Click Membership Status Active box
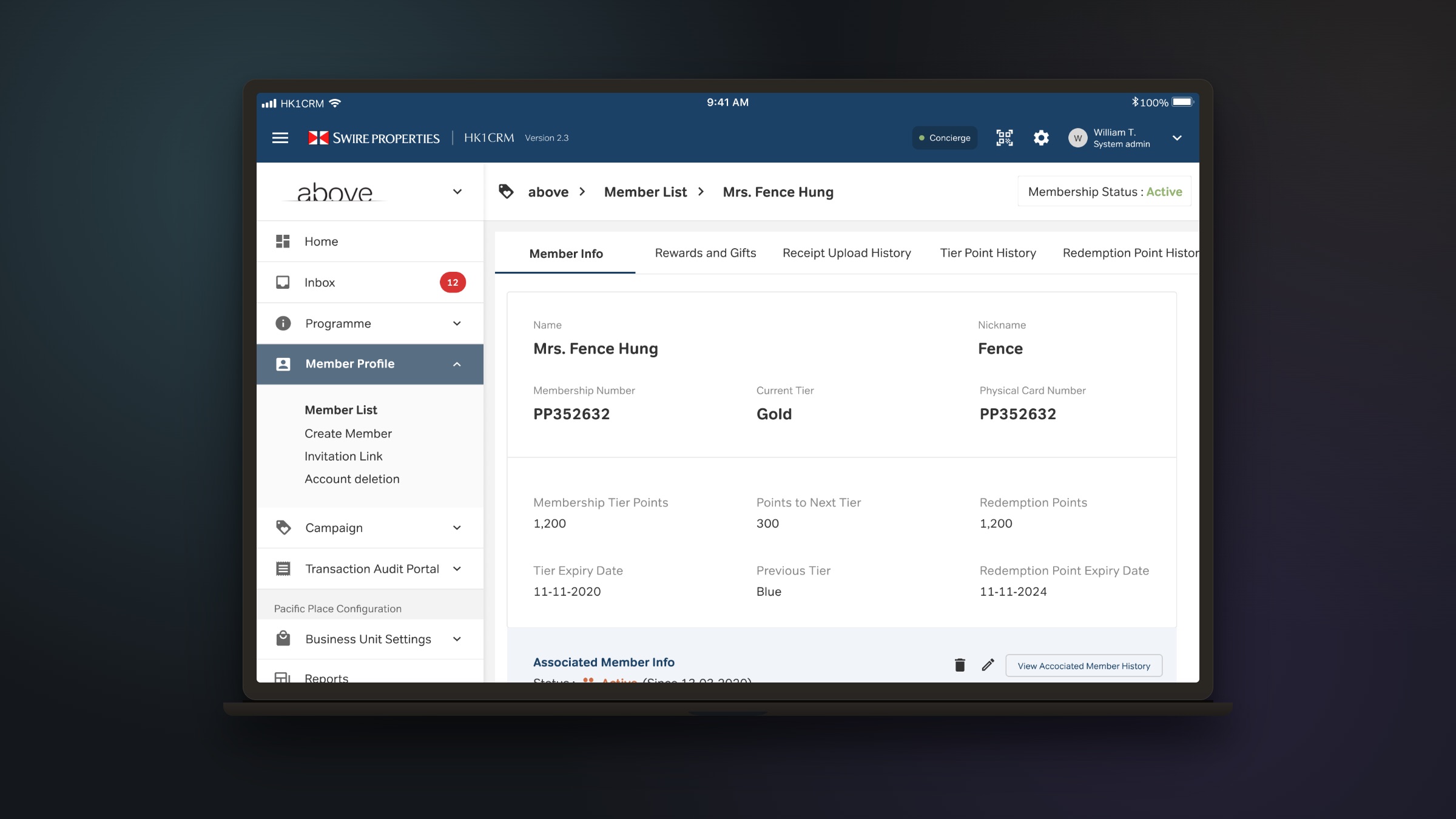 click(1105, 192)
